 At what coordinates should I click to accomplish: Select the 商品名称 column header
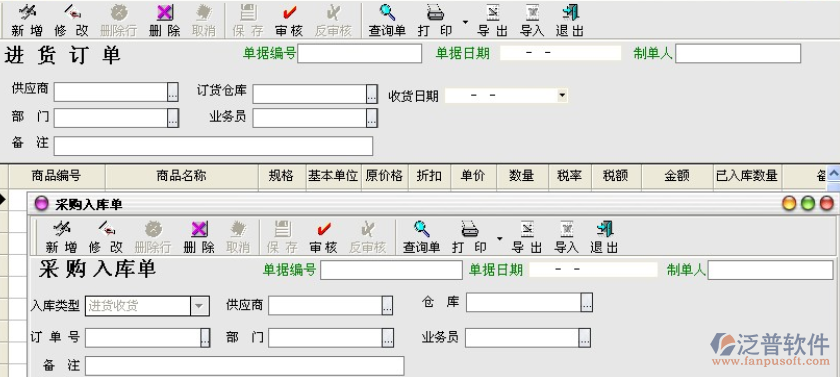click(182, 176)
